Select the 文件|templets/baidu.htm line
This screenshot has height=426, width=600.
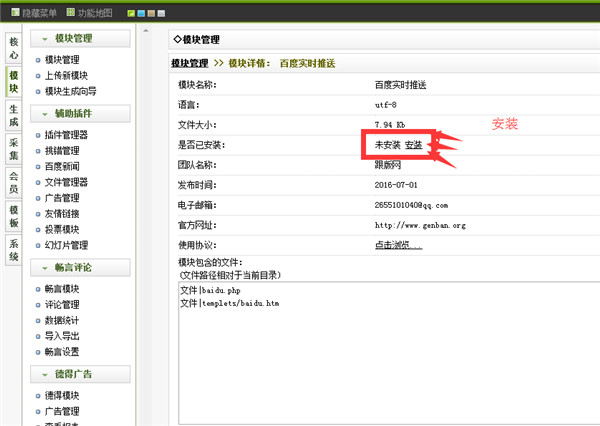pos(230,303)
